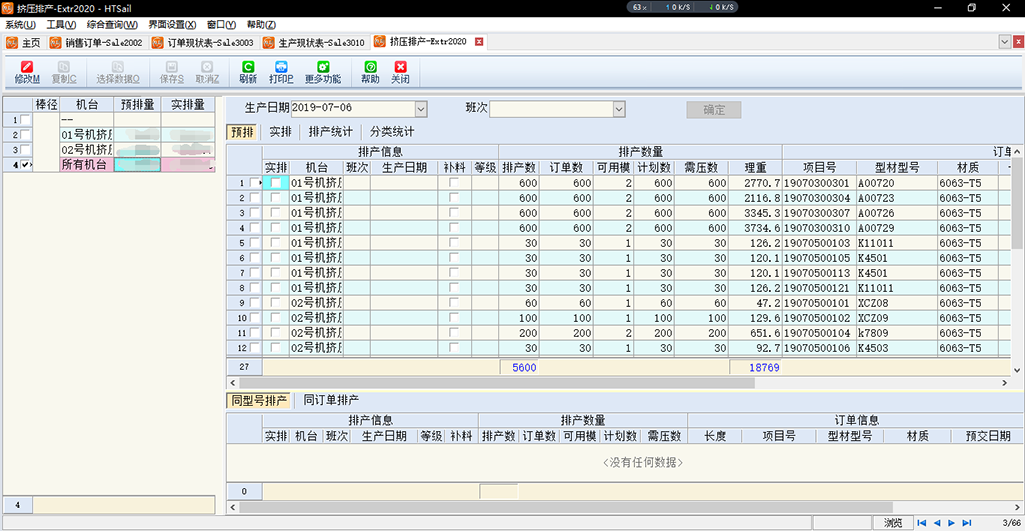Expand the 班次 shift dropdown
This screenshot has width=1025, height=531.
pos(619,108)
